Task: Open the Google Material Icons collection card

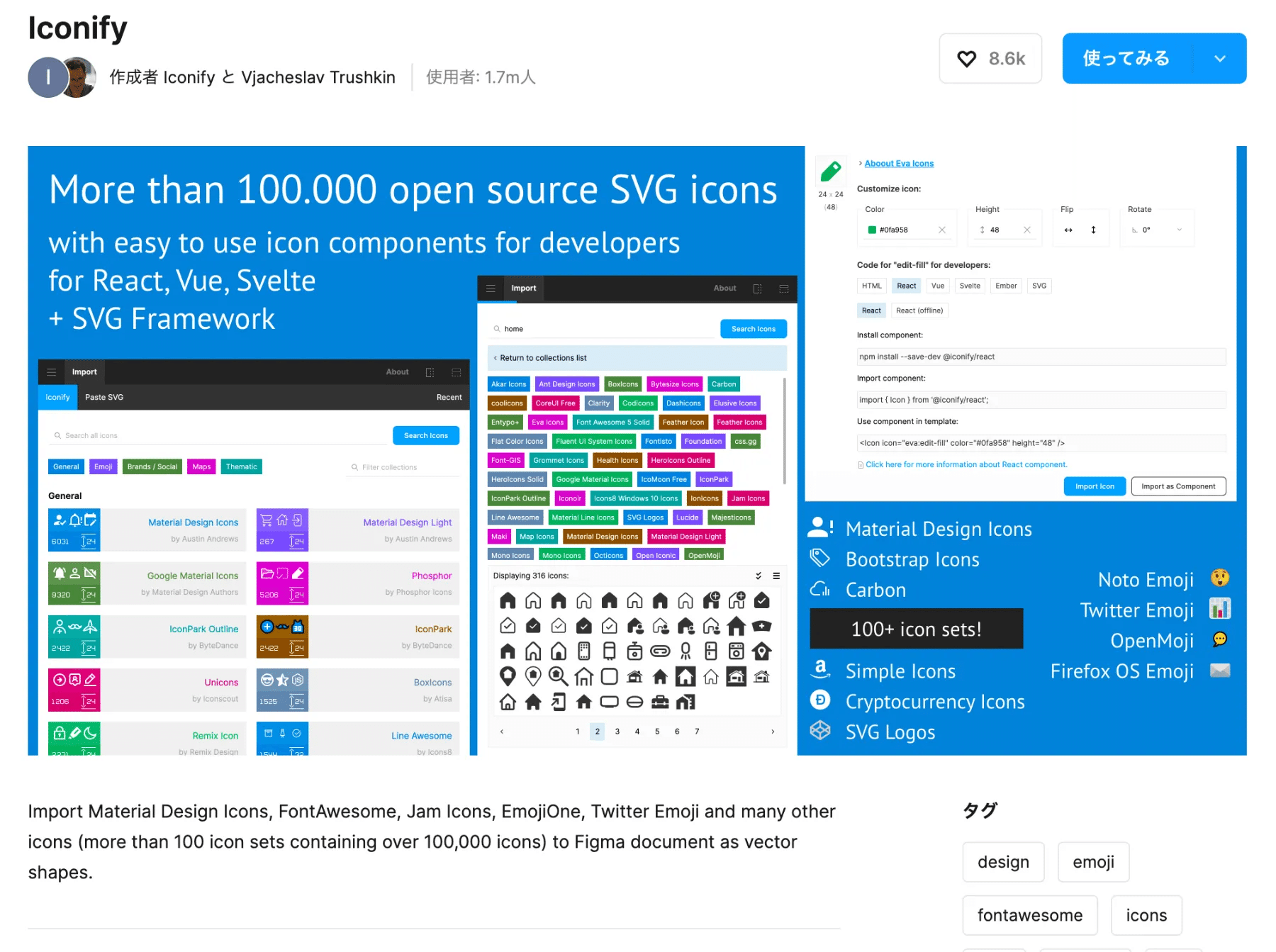Action: click(x=147, y=583)
